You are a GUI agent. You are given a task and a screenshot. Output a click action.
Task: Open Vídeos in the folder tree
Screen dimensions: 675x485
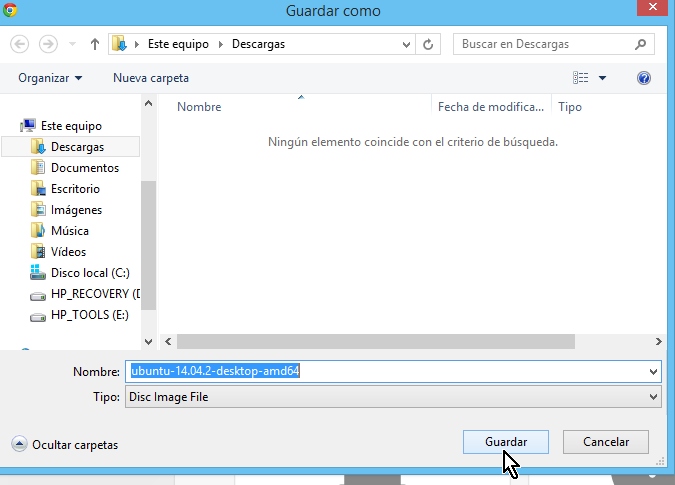68,252
